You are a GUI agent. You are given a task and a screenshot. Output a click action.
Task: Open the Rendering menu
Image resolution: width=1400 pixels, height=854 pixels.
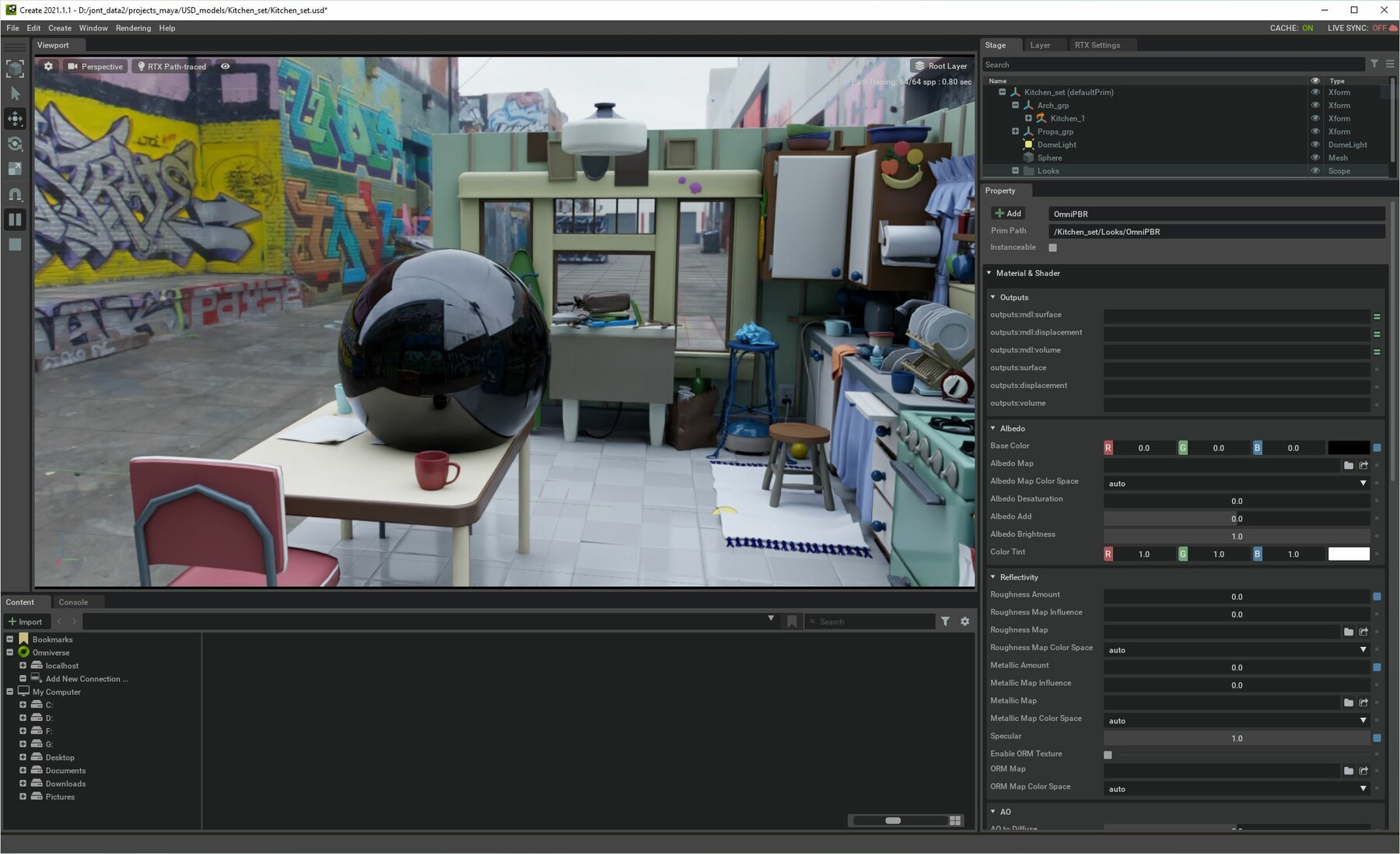[x=133, y=28]
